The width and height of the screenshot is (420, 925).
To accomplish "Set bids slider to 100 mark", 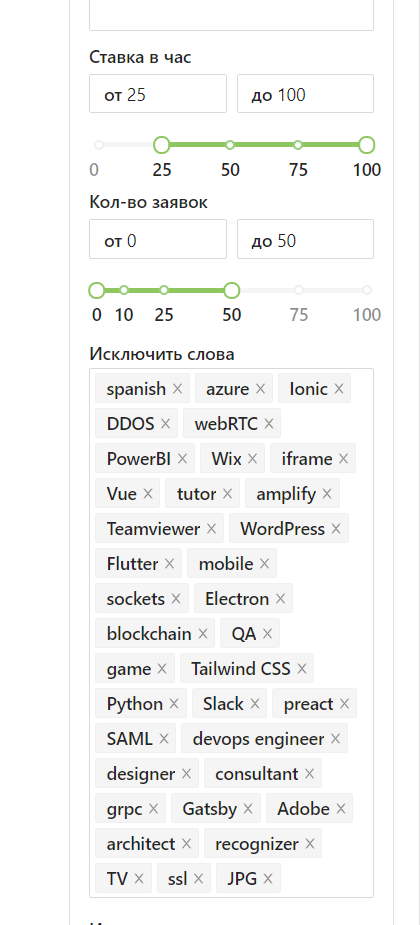I will point(367,290).
